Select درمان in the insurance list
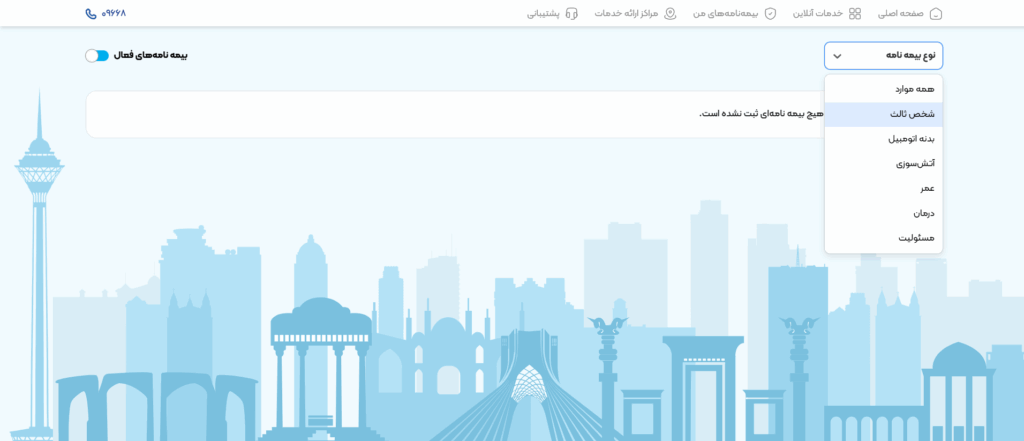This screenshot has height=441, width=1024. tap(923, 213)
